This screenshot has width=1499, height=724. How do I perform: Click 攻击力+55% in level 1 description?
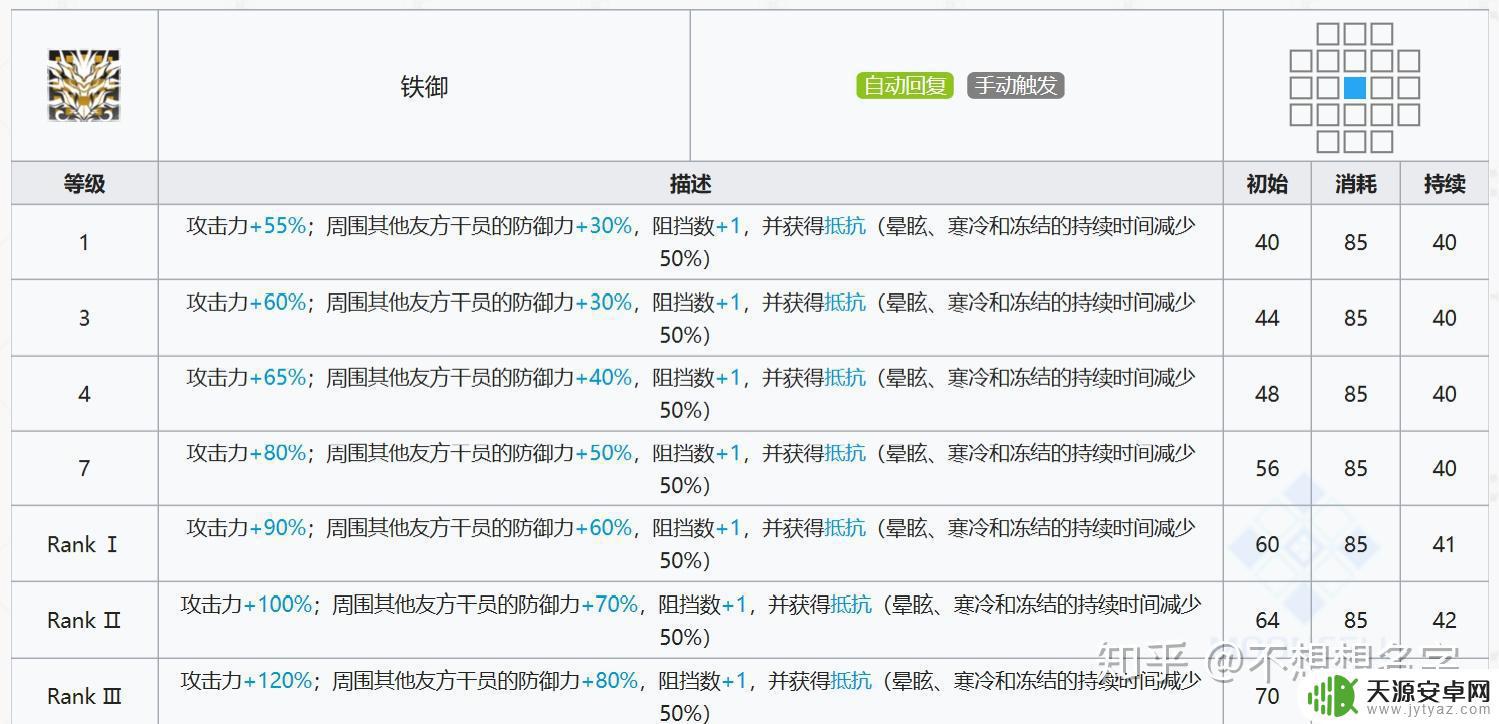246,226
